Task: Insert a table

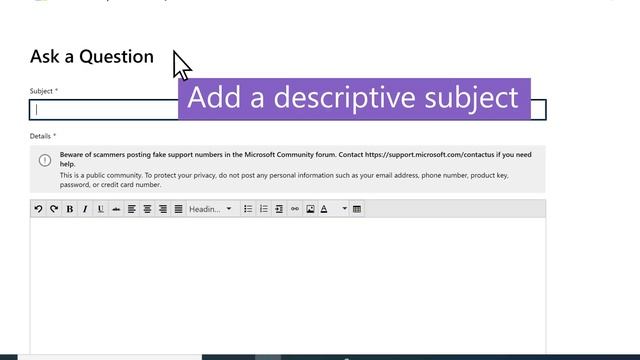Action: pyautogui.click(x=357, y=209)
